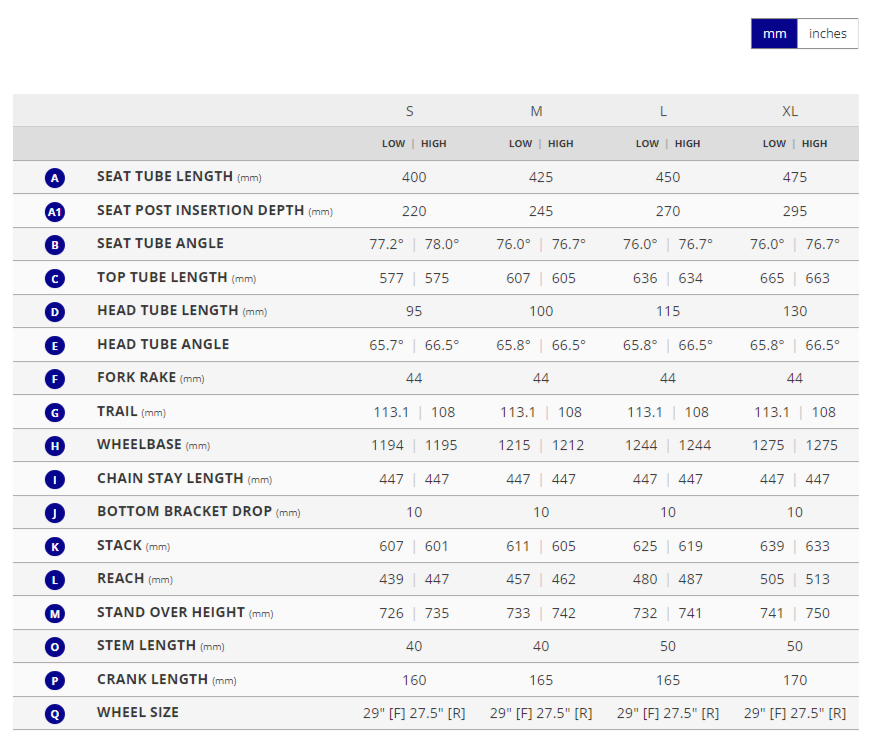Click the K badge for Stack
This screenshot has height=749, width=872.
click(x=55, y=547)
